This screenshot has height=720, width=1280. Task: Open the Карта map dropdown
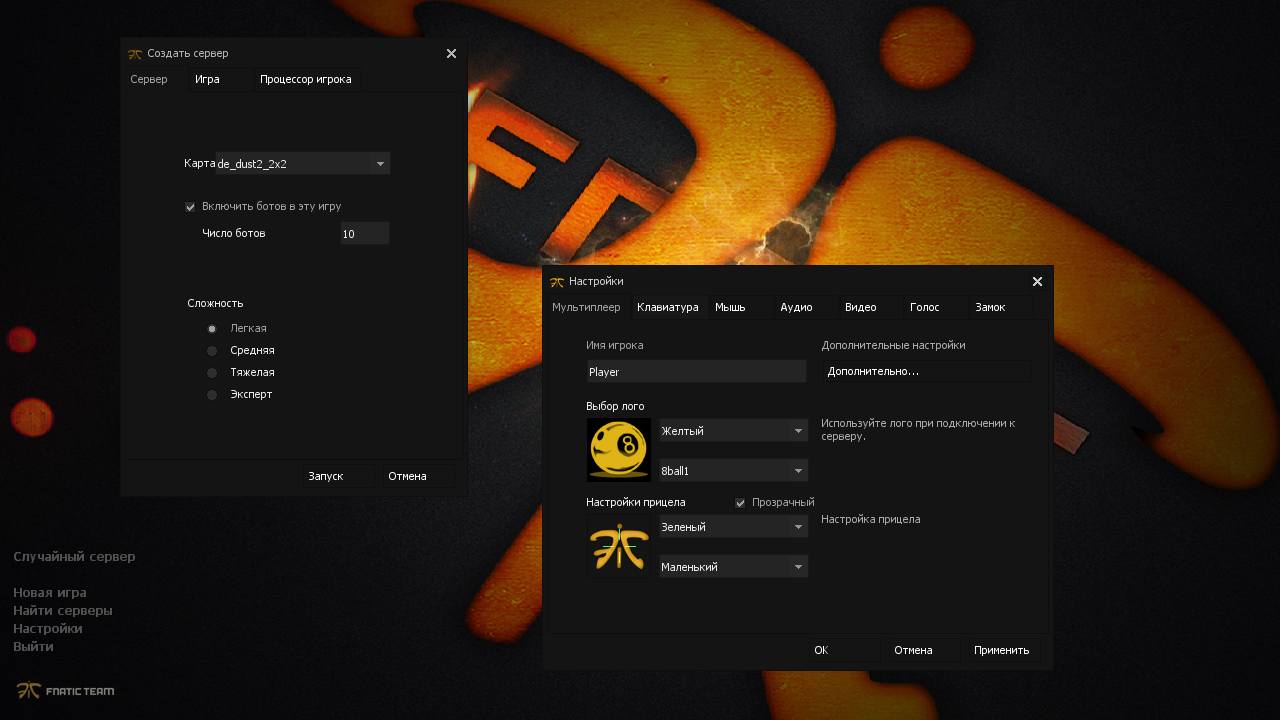click(303, 164)
